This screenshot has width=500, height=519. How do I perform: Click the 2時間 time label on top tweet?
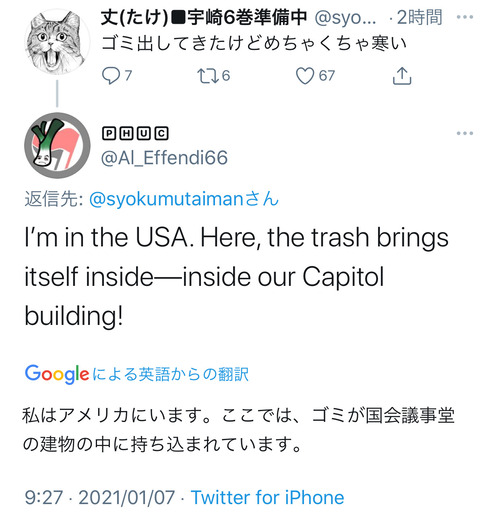coord(419,17)
